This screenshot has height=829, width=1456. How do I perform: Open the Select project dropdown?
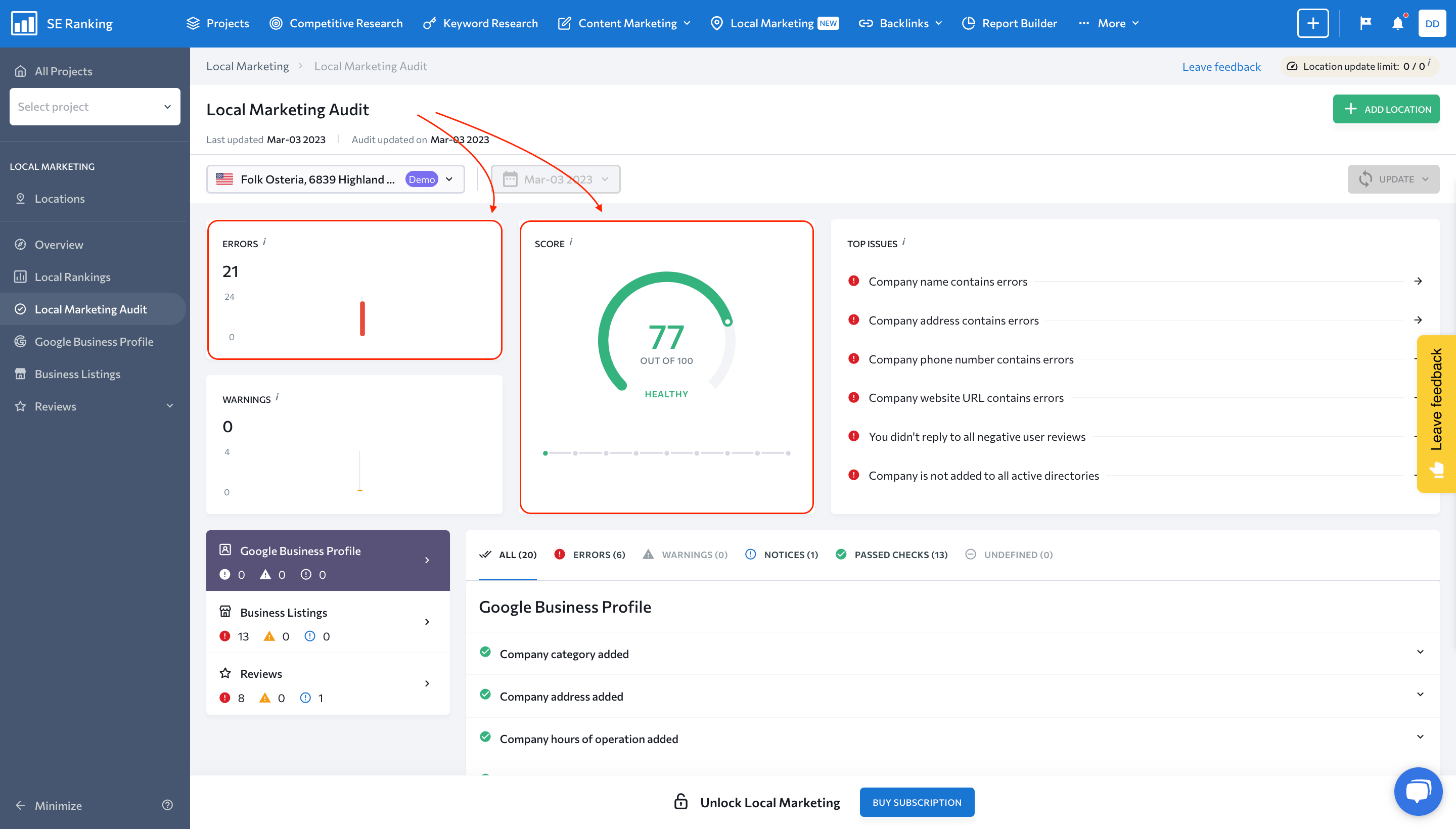click(x=95, y=107)
